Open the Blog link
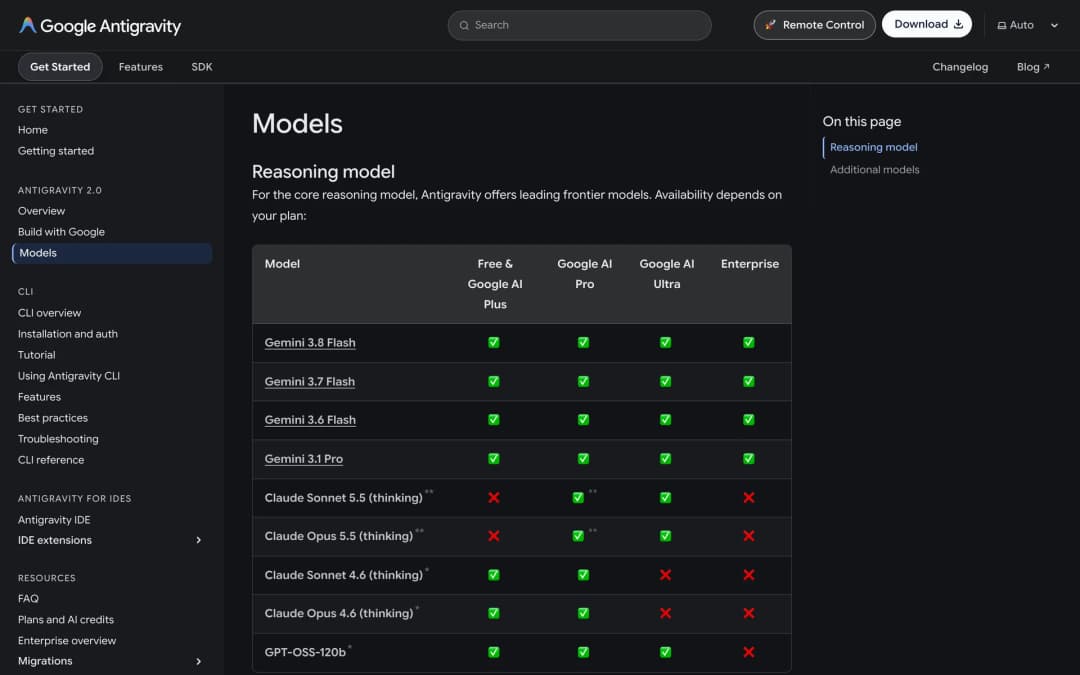Viewport: 1080px width, 675px height. coord(1032,67)
